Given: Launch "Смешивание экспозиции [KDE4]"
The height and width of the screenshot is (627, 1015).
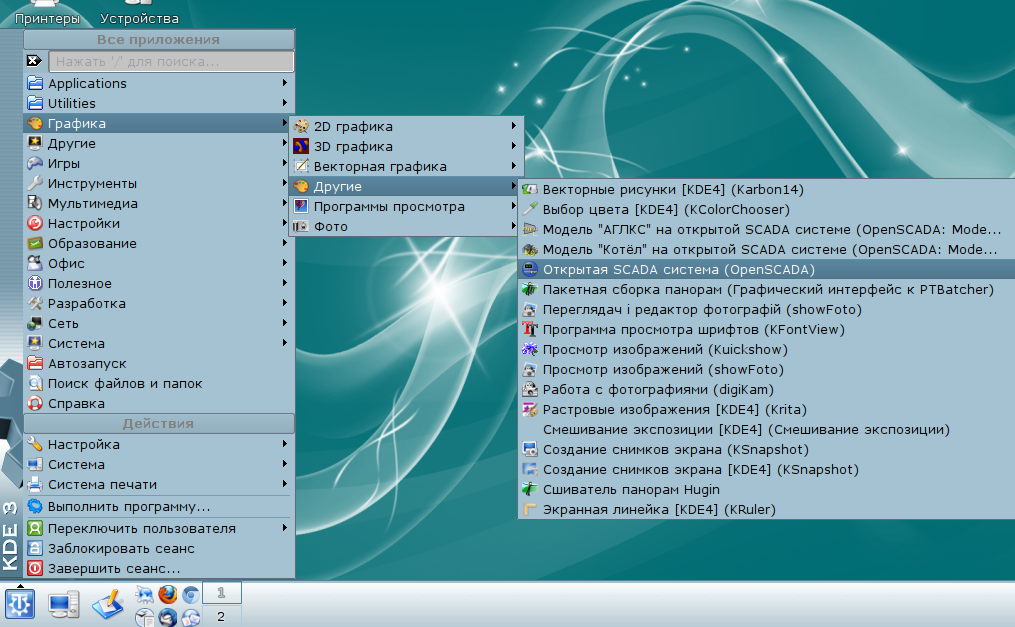Looking at the screenshot, I should click(766, 430).
